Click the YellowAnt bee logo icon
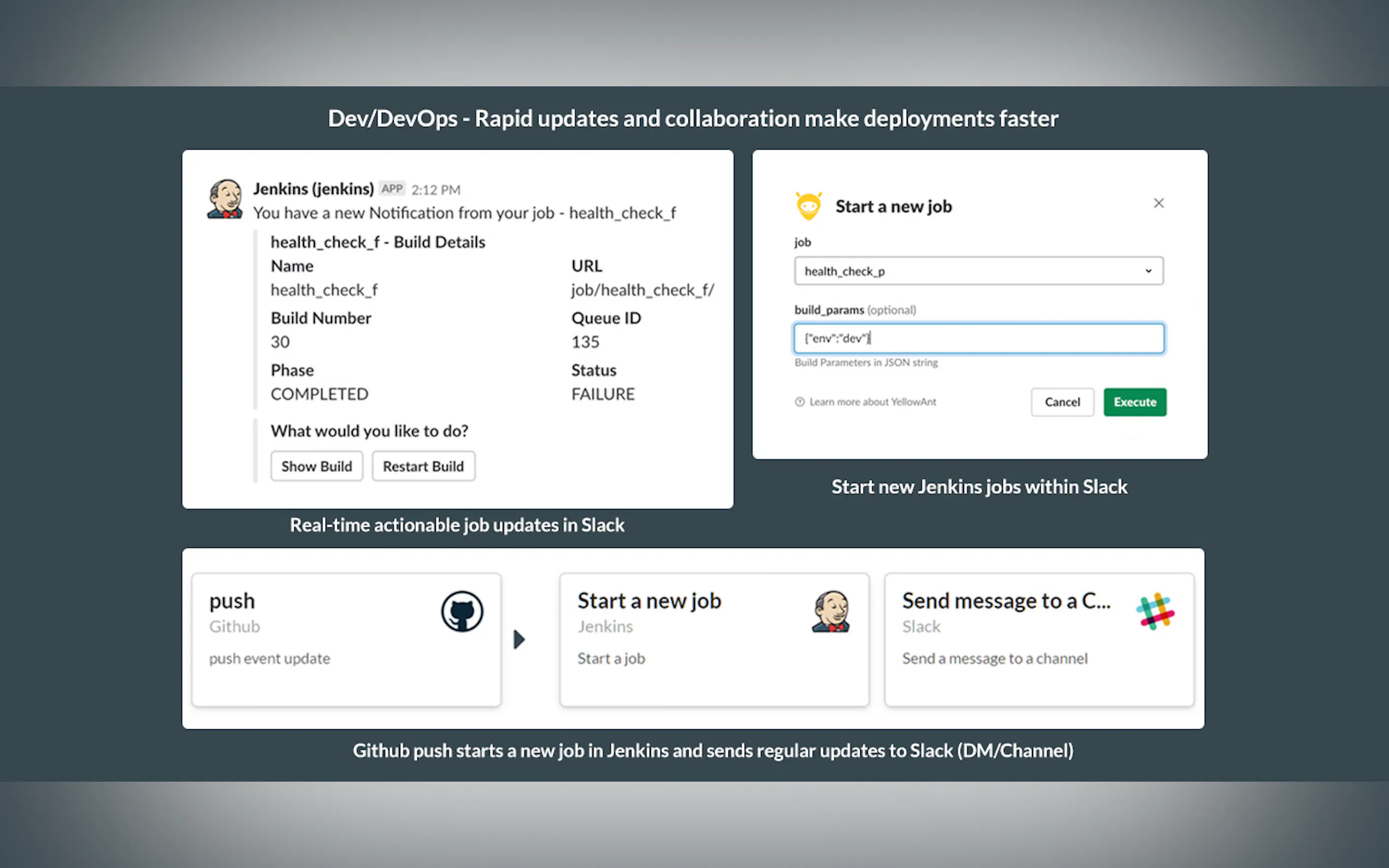1389x868 pixels. [x=808, y=206]
